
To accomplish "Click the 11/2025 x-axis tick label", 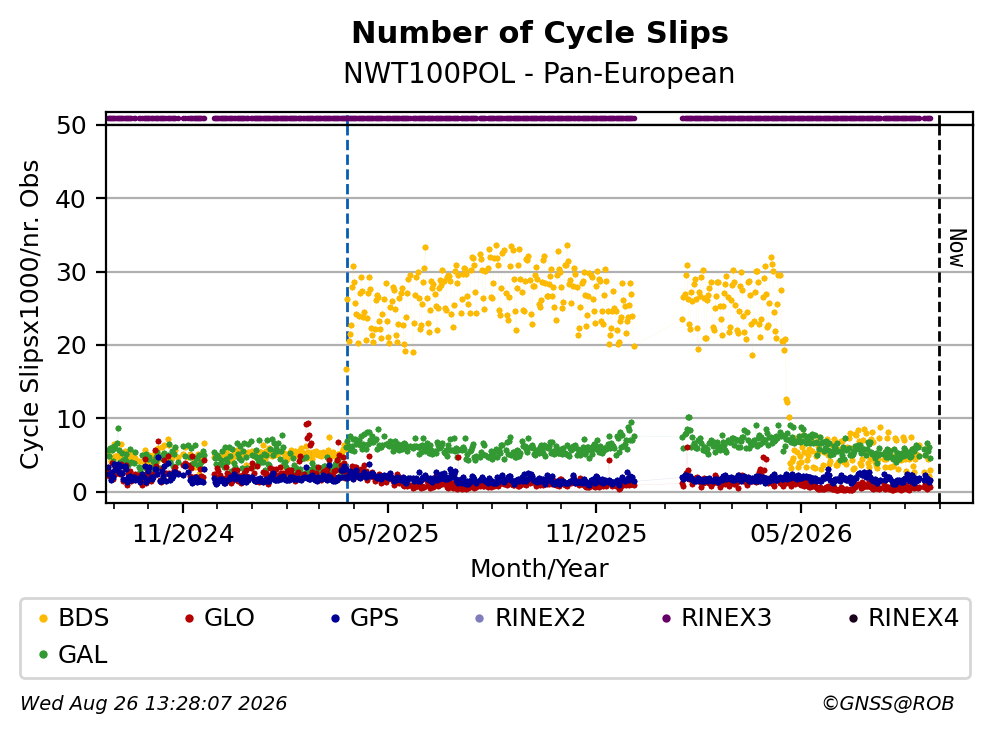I will coord(596,534).
